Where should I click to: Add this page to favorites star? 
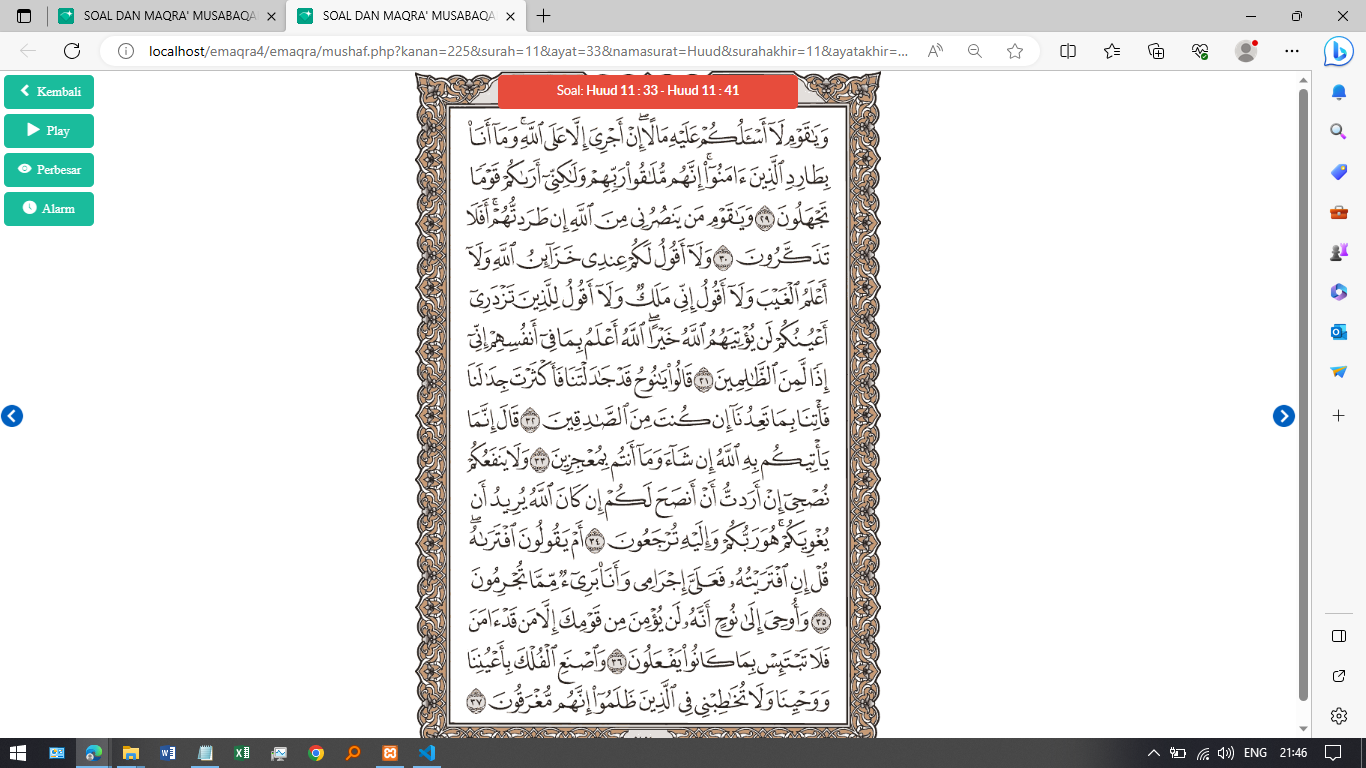[x=1015, y=51]
